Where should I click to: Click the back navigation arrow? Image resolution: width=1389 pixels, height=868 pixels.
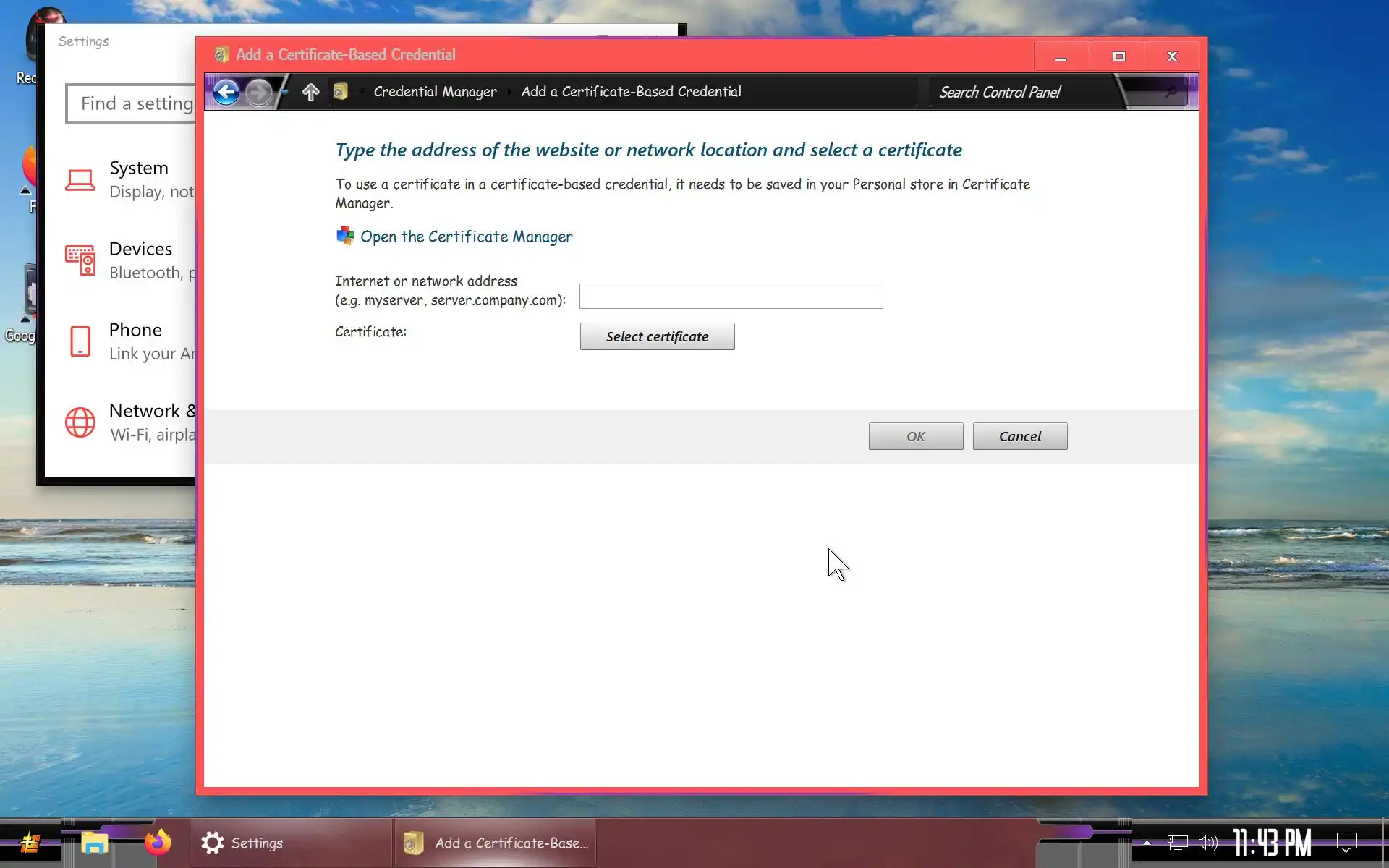tap(226, 92)
